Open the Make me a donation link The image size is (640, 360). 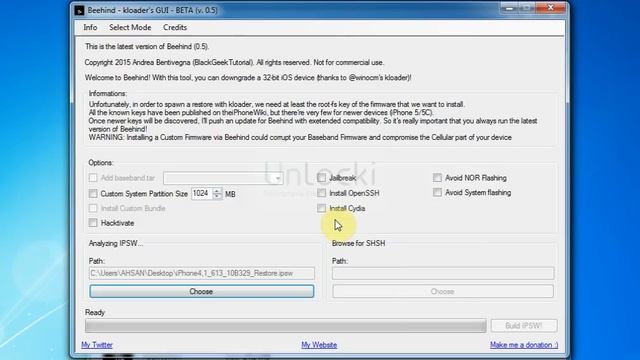(524, 345)
